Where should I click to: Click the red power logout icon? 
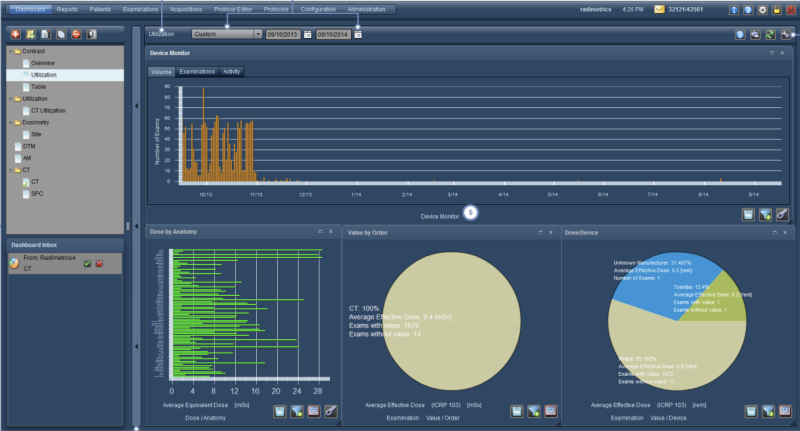point(791,10)
